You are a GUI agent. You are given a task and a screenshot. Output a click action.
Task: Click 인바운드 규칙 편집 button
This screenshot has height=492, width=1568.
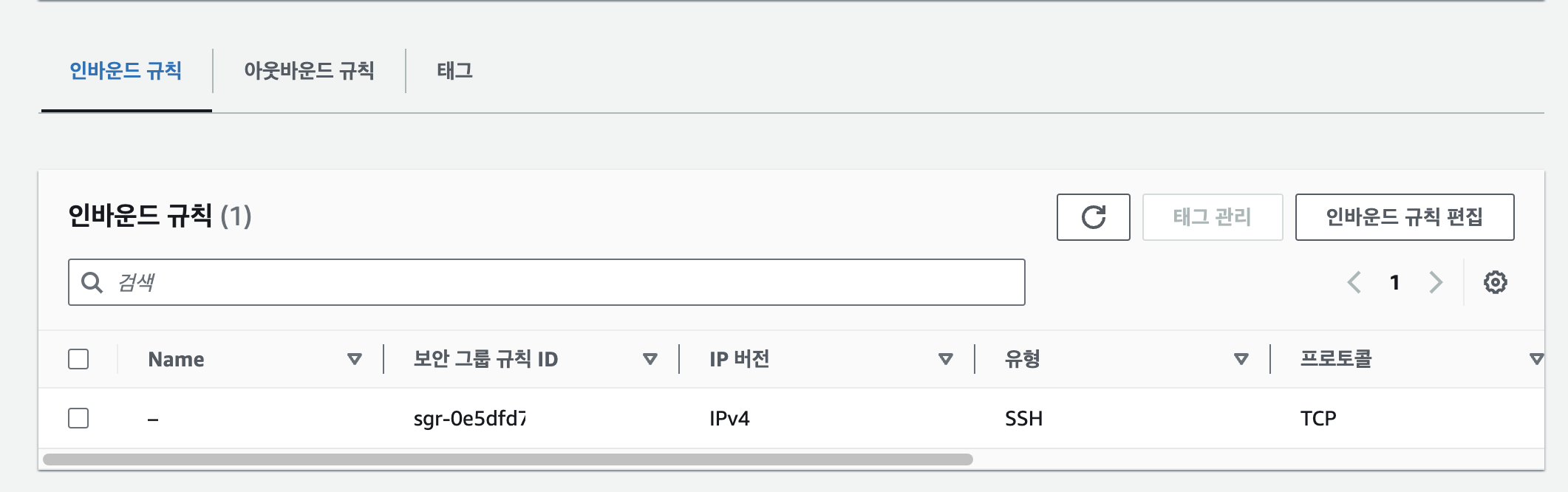pos(1405,217)
